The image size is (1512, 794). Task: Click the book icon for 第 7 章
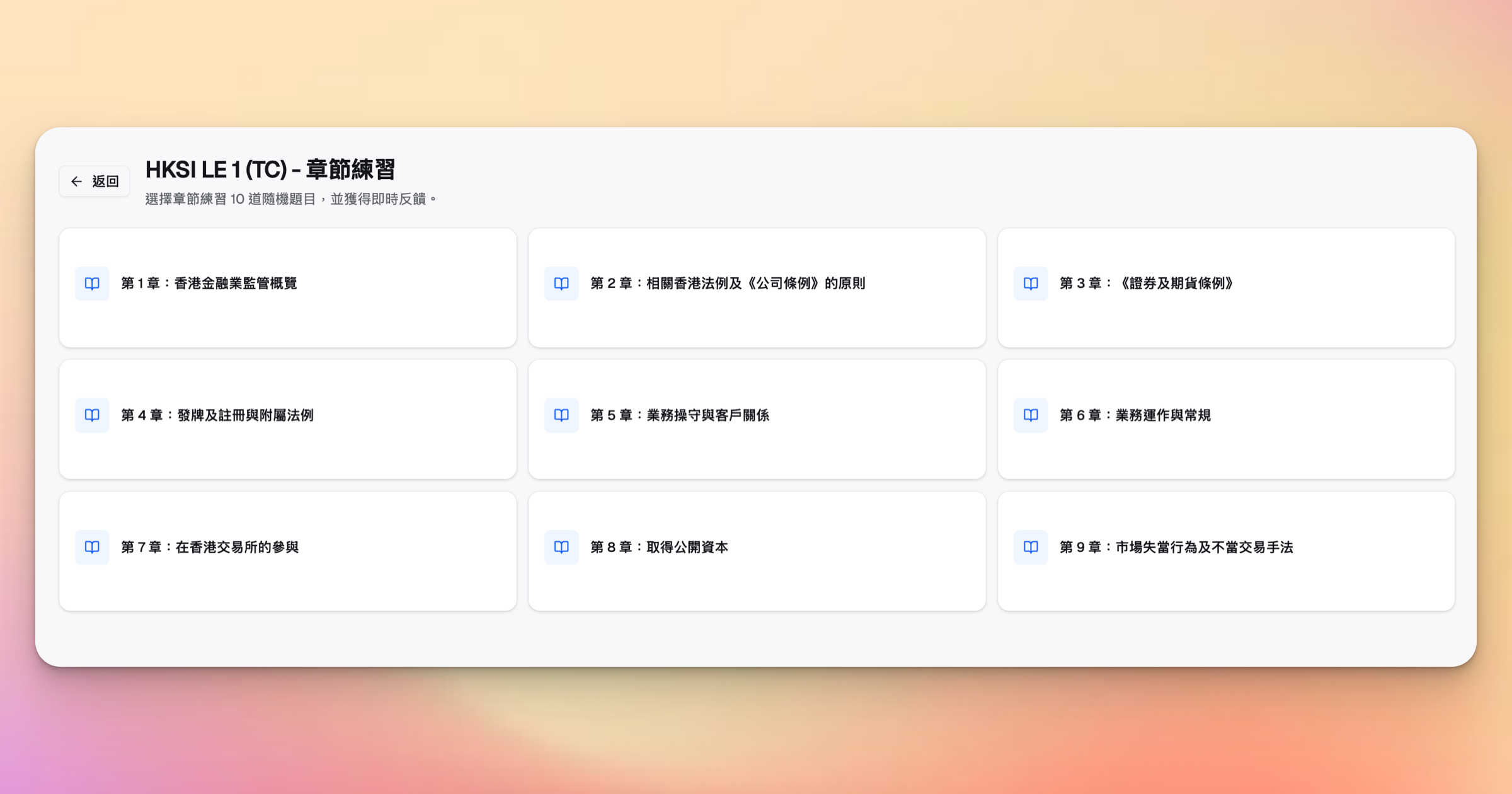pos(92,547)
